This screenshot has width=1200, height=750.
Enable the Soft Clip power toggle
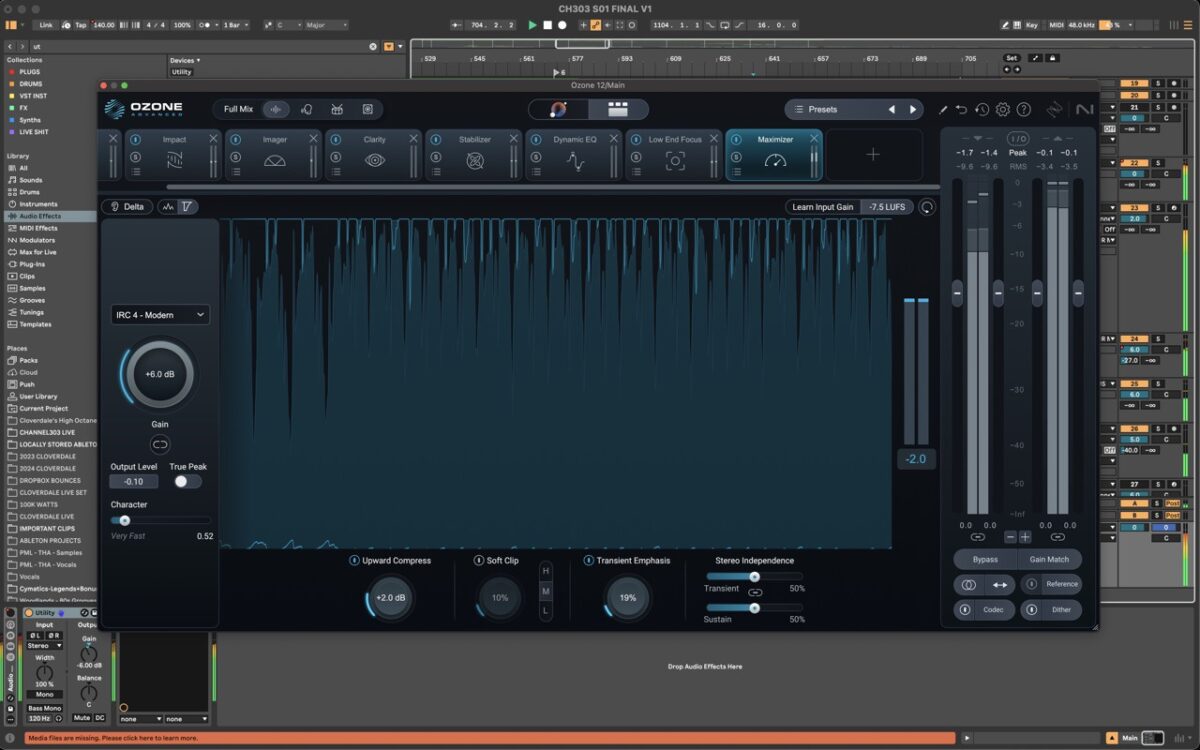(478, 561)
